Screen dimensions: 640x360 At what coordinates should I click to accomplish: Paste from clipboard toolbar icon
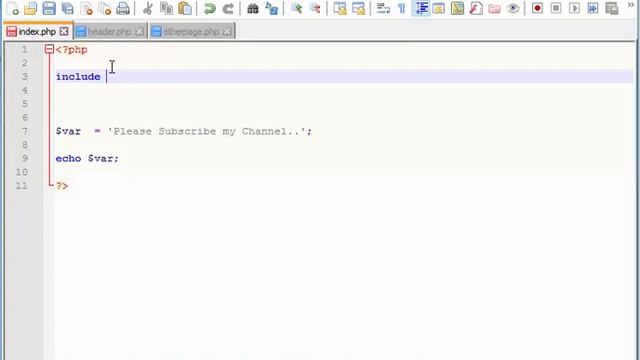(x=185, y=8)
